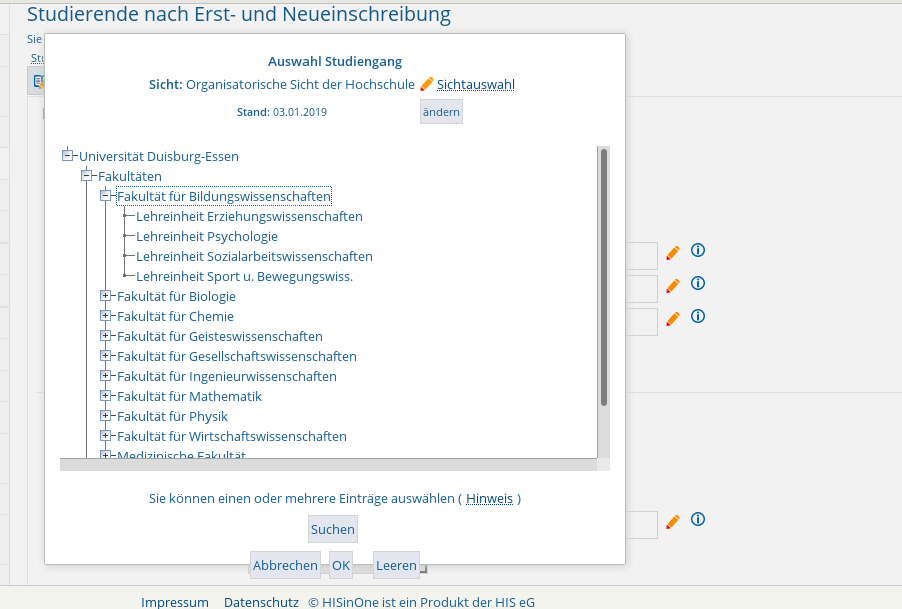Click the third pencil edit icon right of dialog
This screenshot has width=902, height=609.
(672, 319)
